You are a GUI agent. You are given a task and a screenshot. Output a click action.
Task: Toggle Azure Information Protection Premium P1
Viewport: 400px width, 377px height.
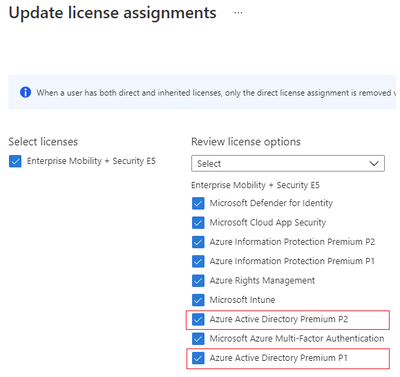(x=198, y=261)
